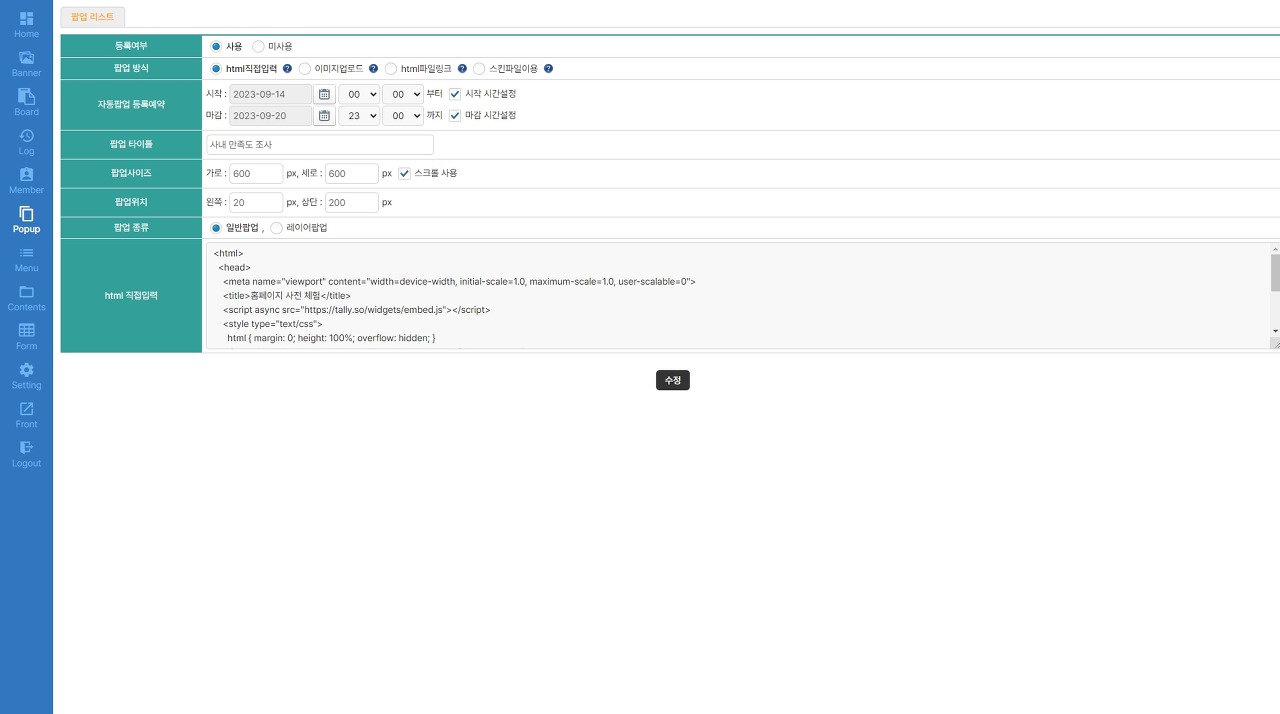Viewport: 1280px width, 714px height.
Task: Select 레이어팝업 popup type
Action: pyautogui.click(x=276, y=228)
